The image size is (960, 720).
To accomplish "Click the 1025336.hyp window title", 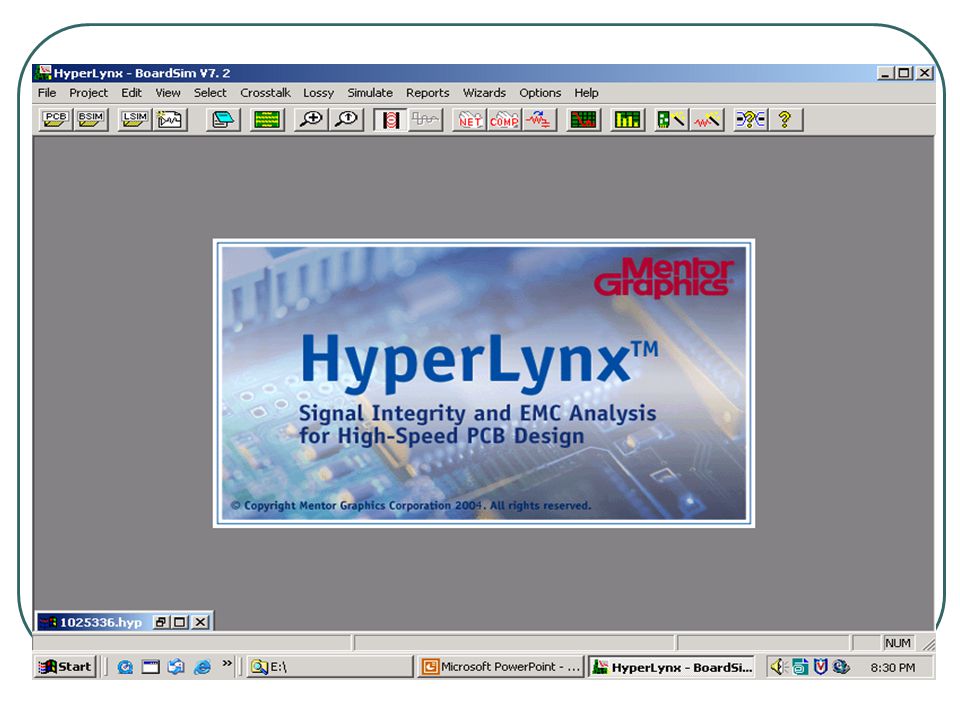I will click(x=100, y=622).
